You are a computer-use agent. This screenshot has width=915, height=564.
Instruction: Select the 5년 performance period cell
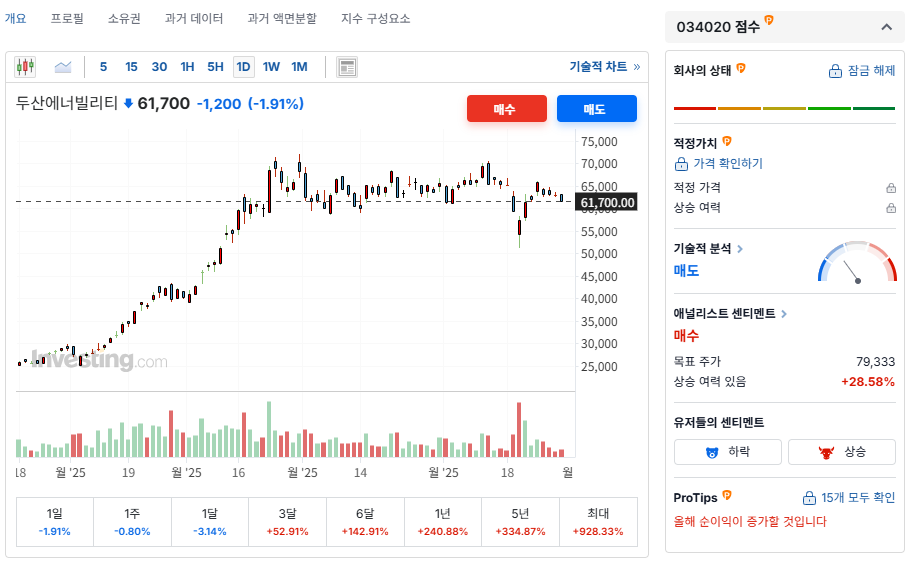[x=521, y=522]
